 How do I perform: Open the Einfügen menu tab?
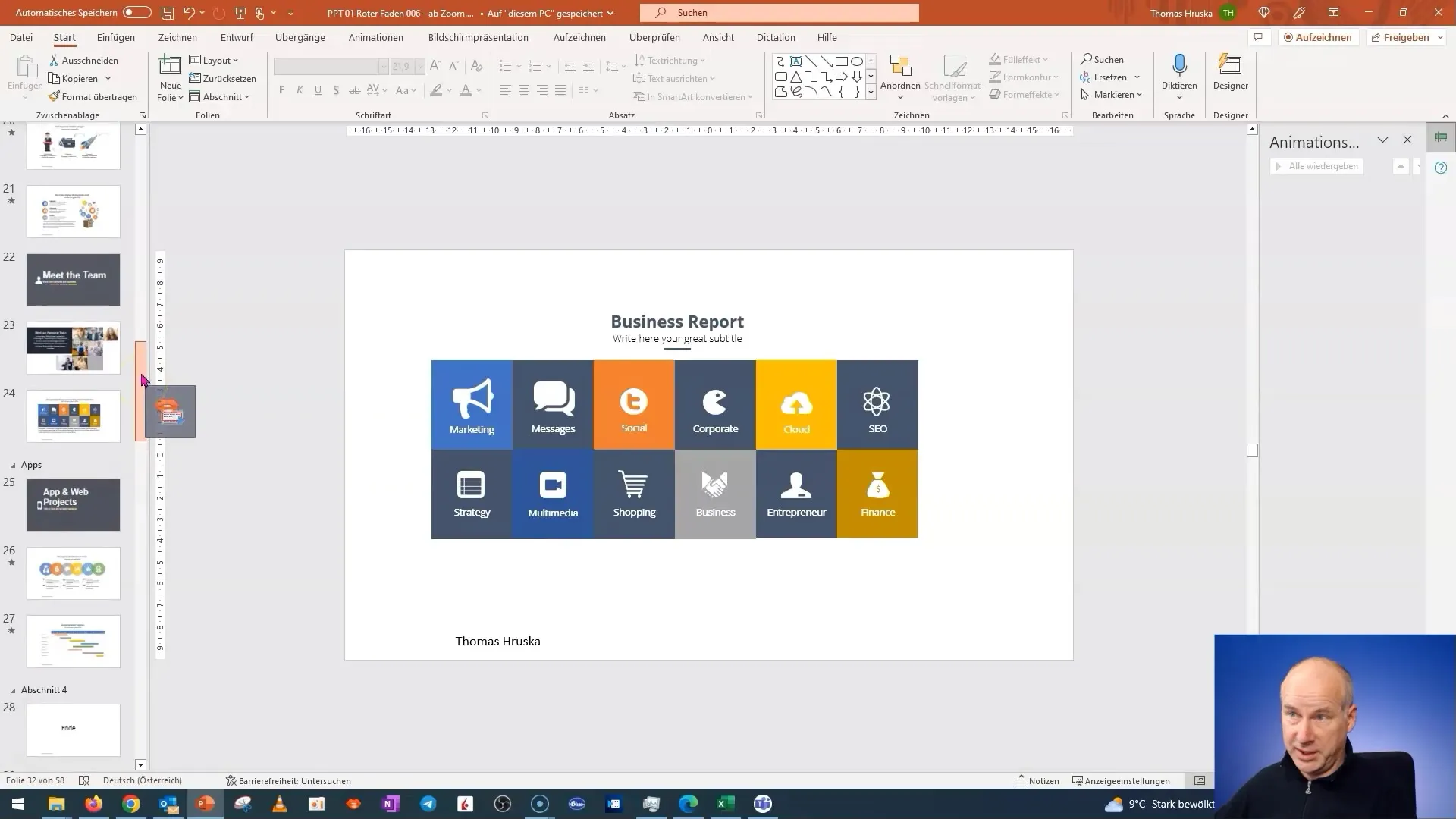(116, 37)
